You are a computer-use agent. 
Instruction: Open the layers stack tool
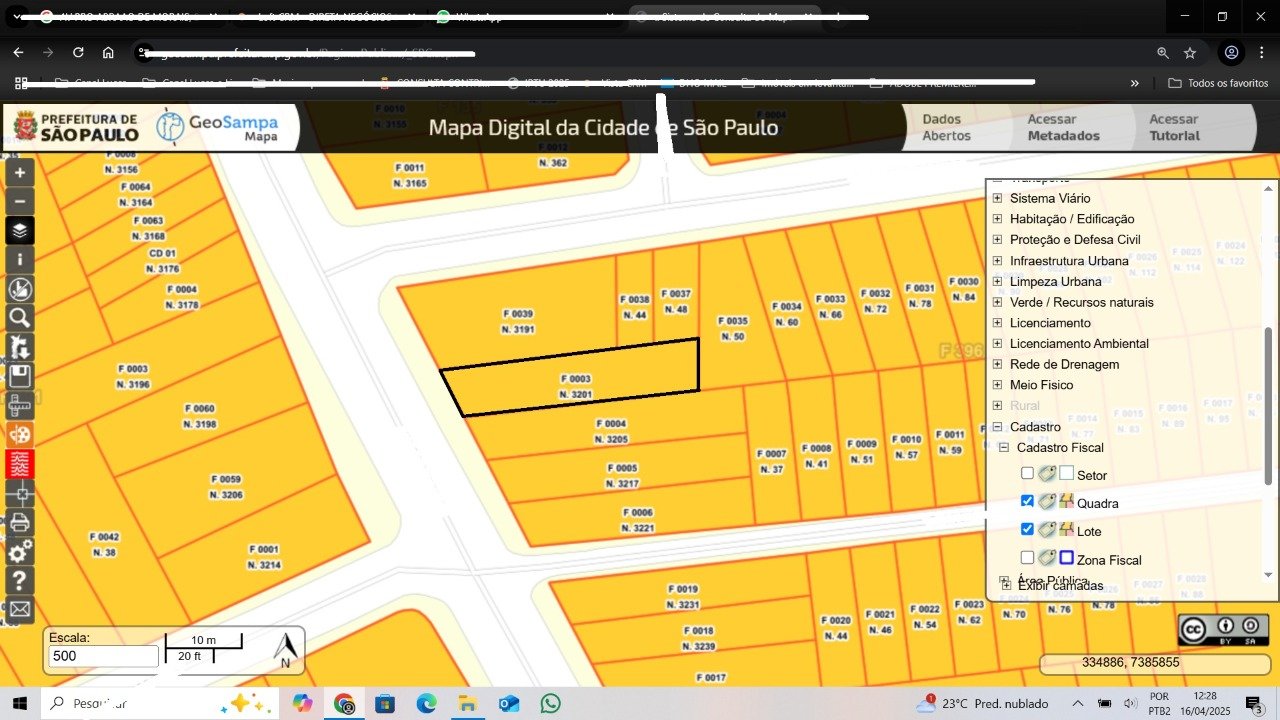click(20, 231)
